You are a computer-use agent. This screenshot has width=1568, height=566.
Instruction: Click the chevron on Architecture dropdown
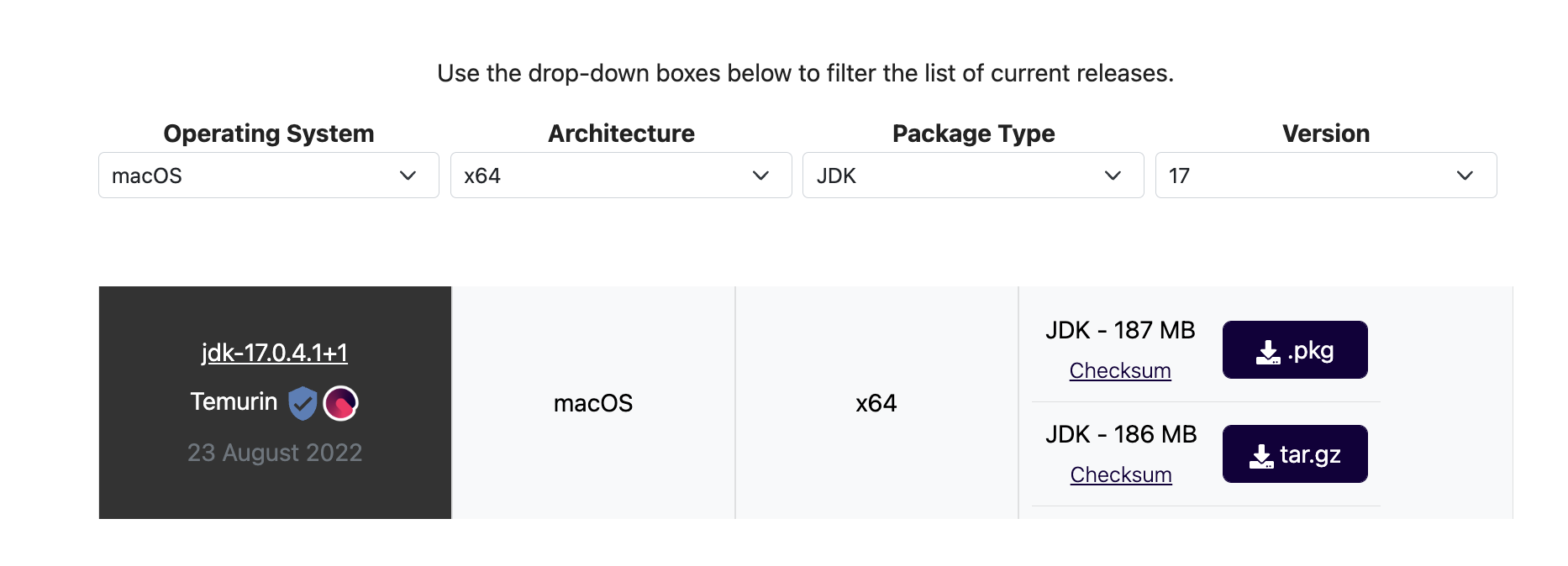tap(761, 176)
